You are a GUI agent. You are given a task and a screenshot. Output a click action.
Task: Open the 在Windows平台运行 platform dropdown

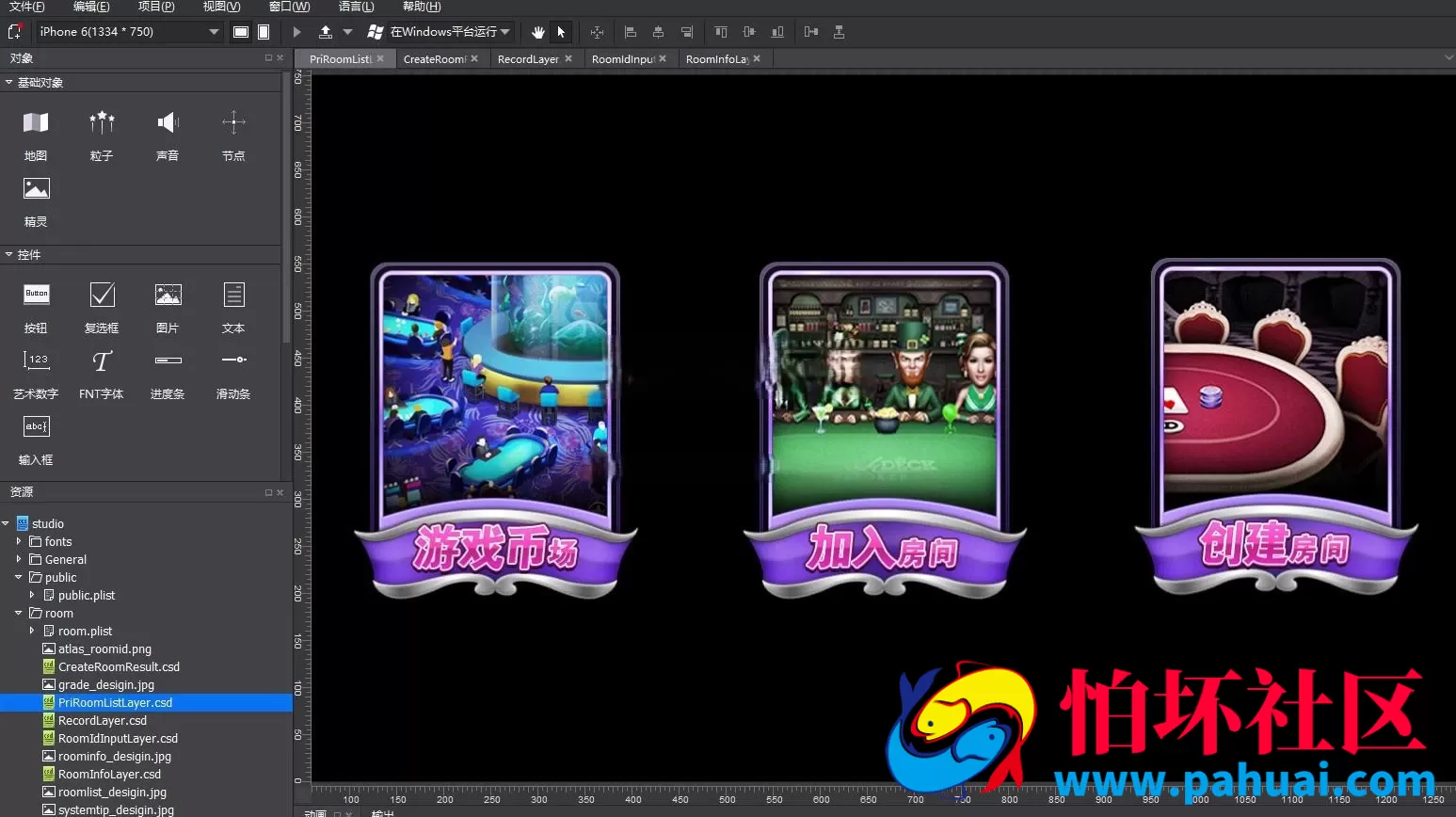440,32
